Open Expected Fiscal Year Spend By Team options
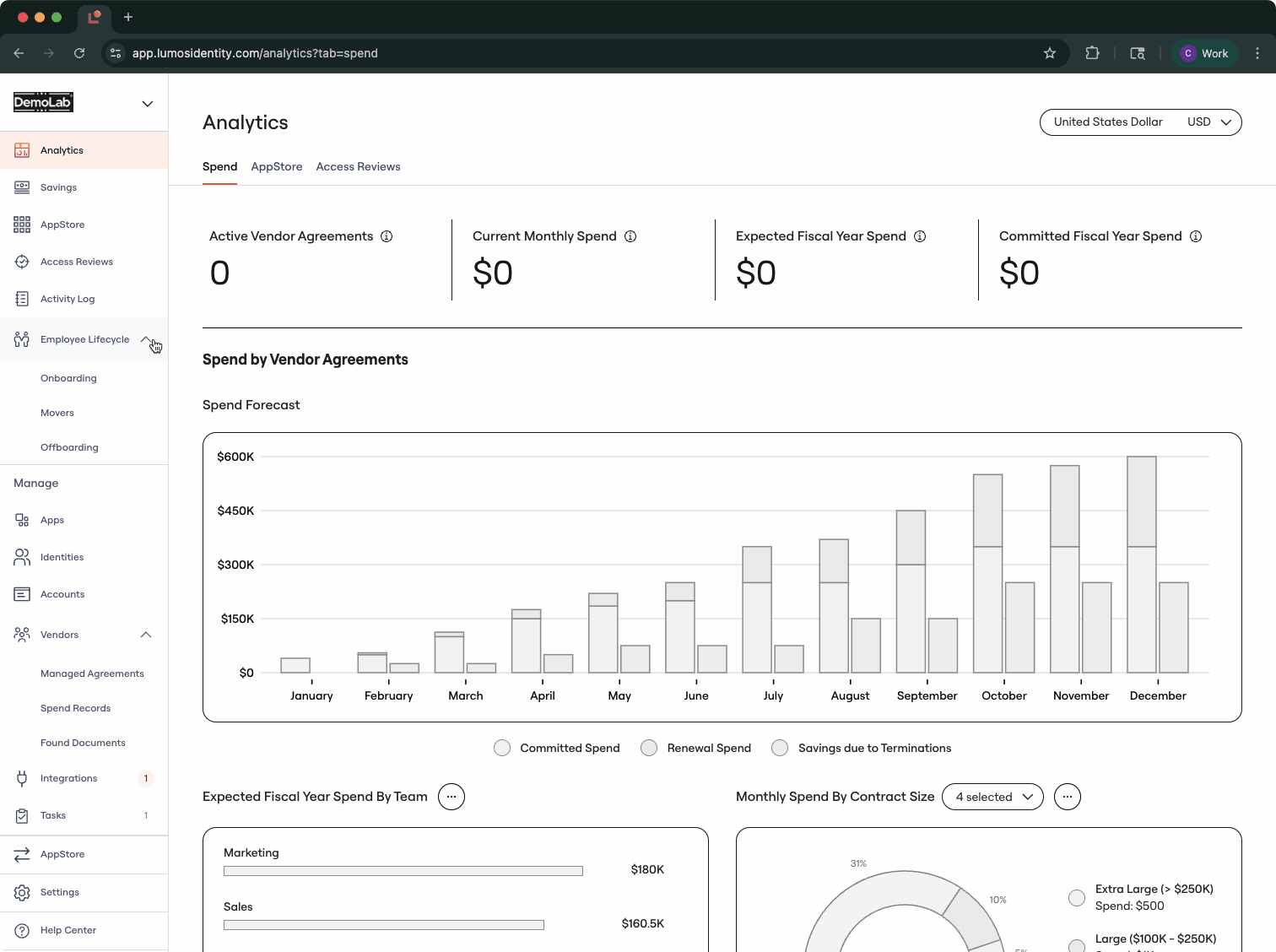 click(451, 797)
